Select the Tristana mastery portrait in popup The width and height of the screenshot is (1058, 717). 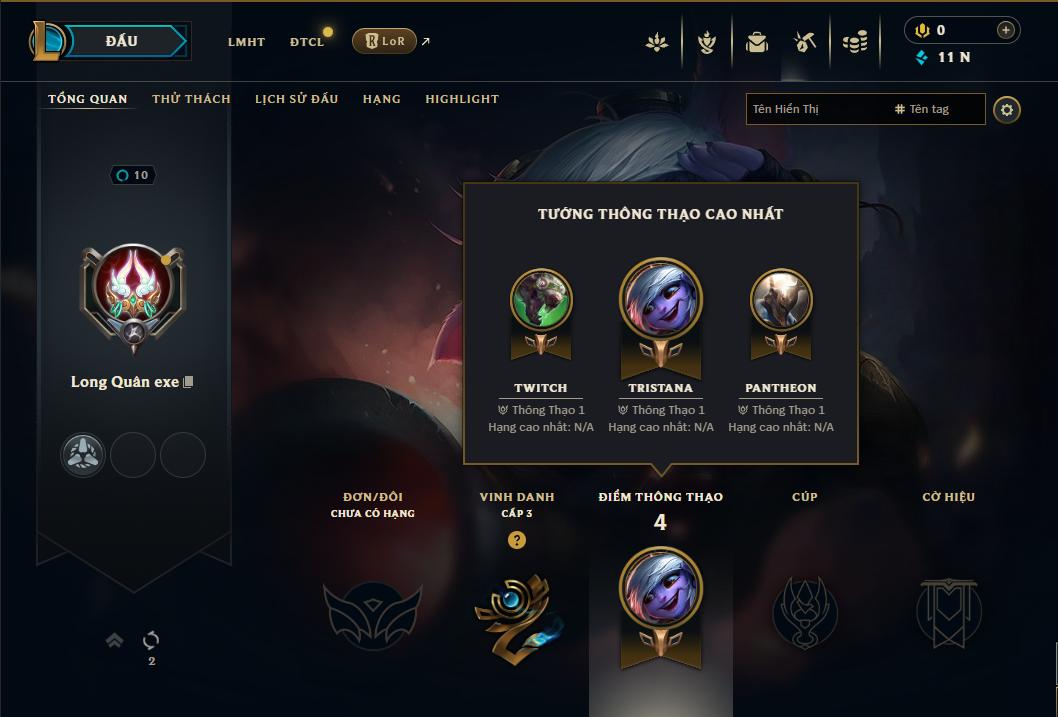(x=661, y=299)
